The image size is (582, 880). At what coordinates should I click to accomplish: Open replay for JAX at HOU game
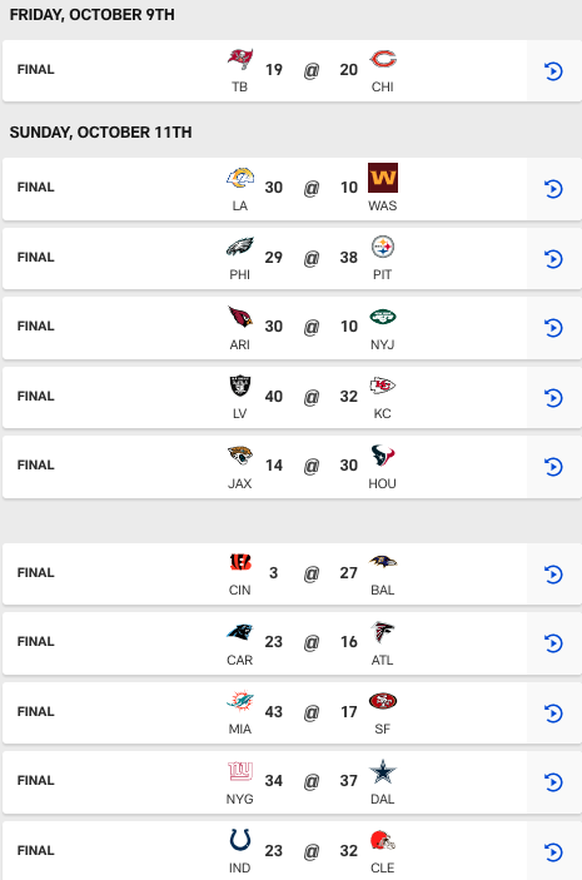(553, 466)
